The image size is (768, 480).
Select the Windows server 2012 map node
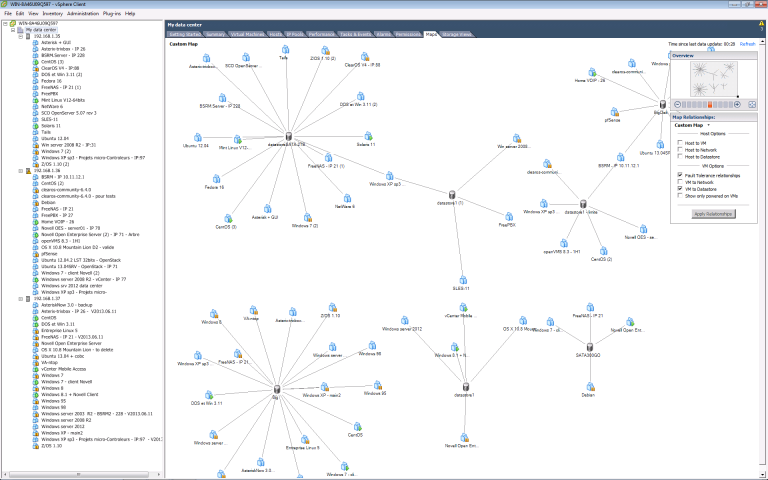[x=405, y=321]
